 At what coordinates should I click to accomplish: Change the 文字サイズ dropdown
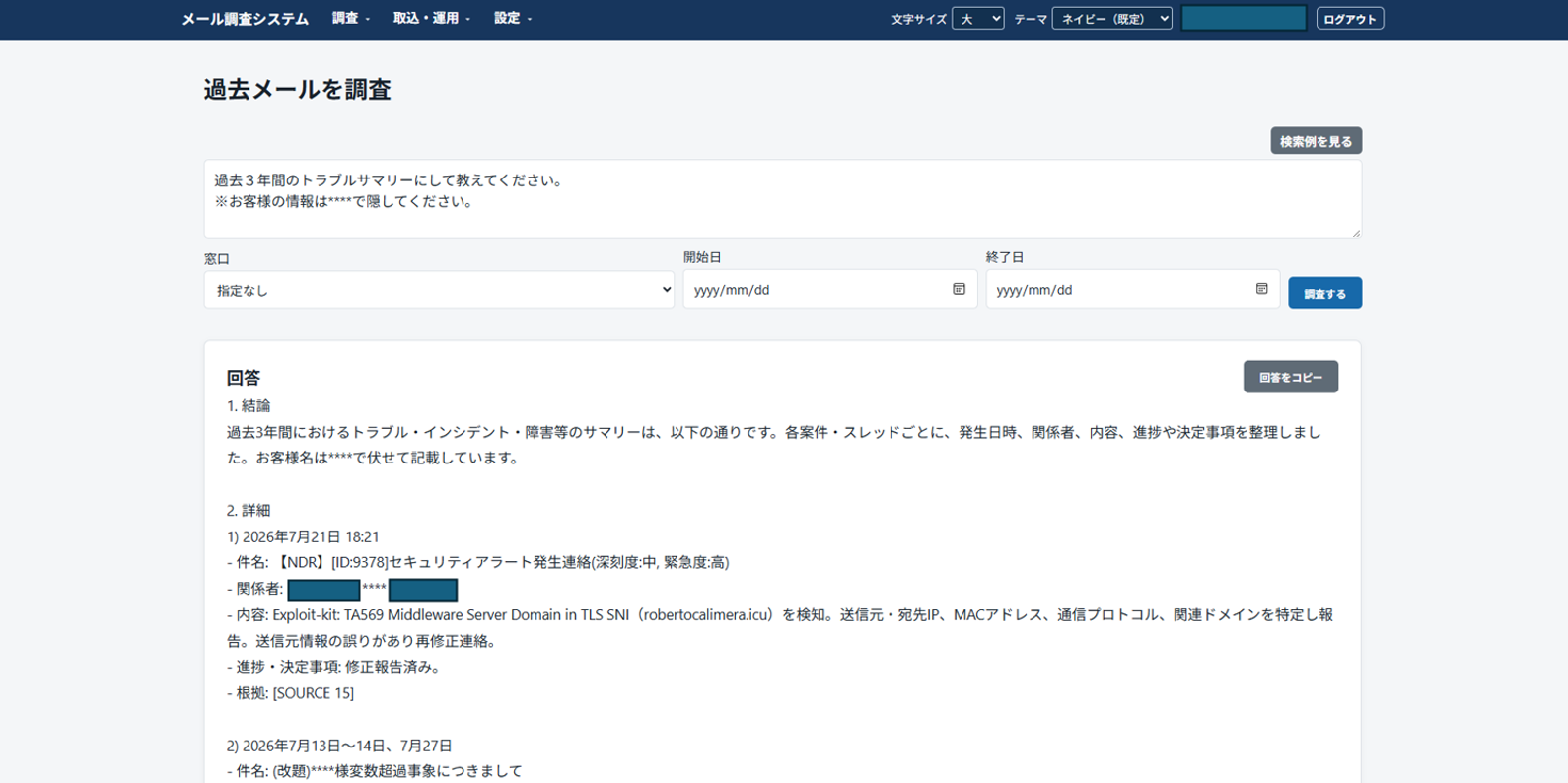click(x=977, y=19)
